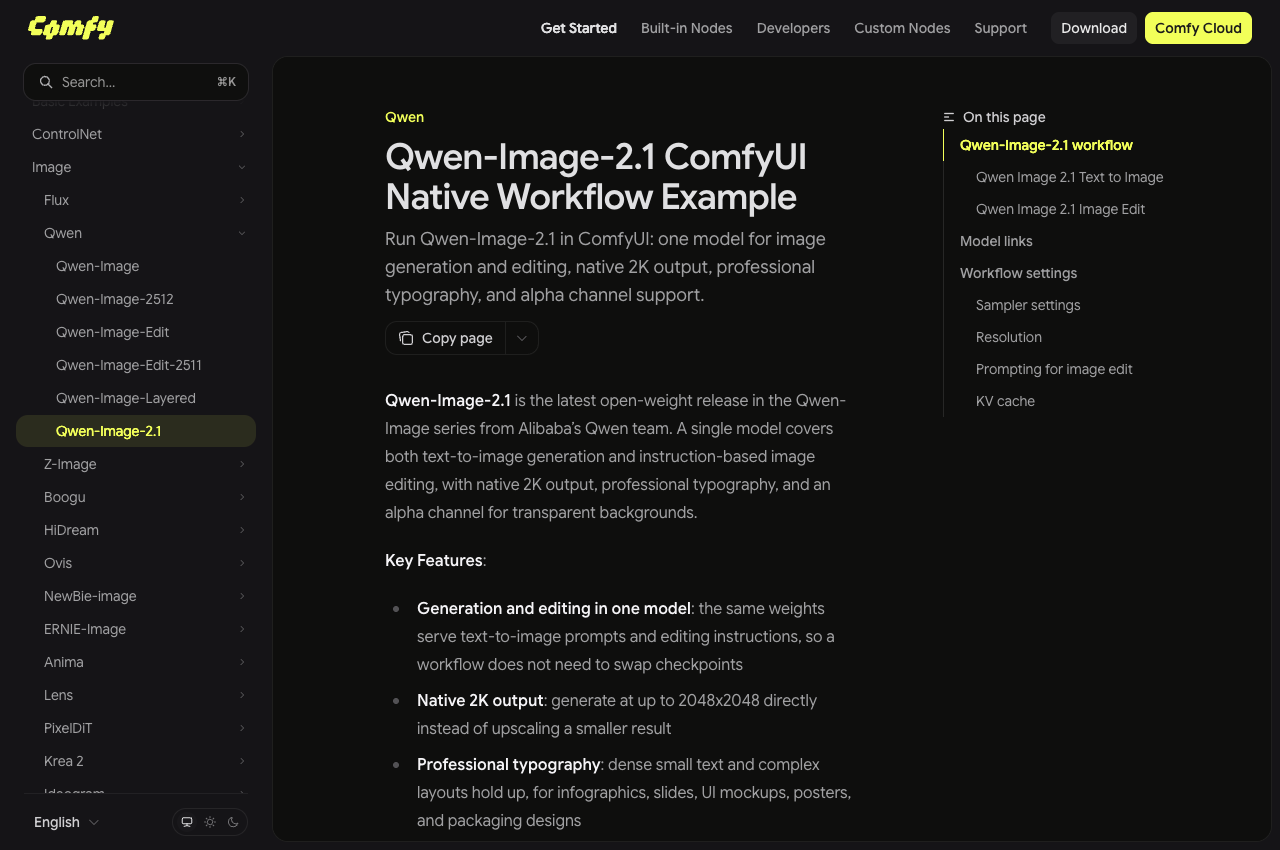Jump to Qwen-Image-2.1 workflow section
Image resolution: width=1280 pixels, height=850 pixels.
[x=1046, y=145]
